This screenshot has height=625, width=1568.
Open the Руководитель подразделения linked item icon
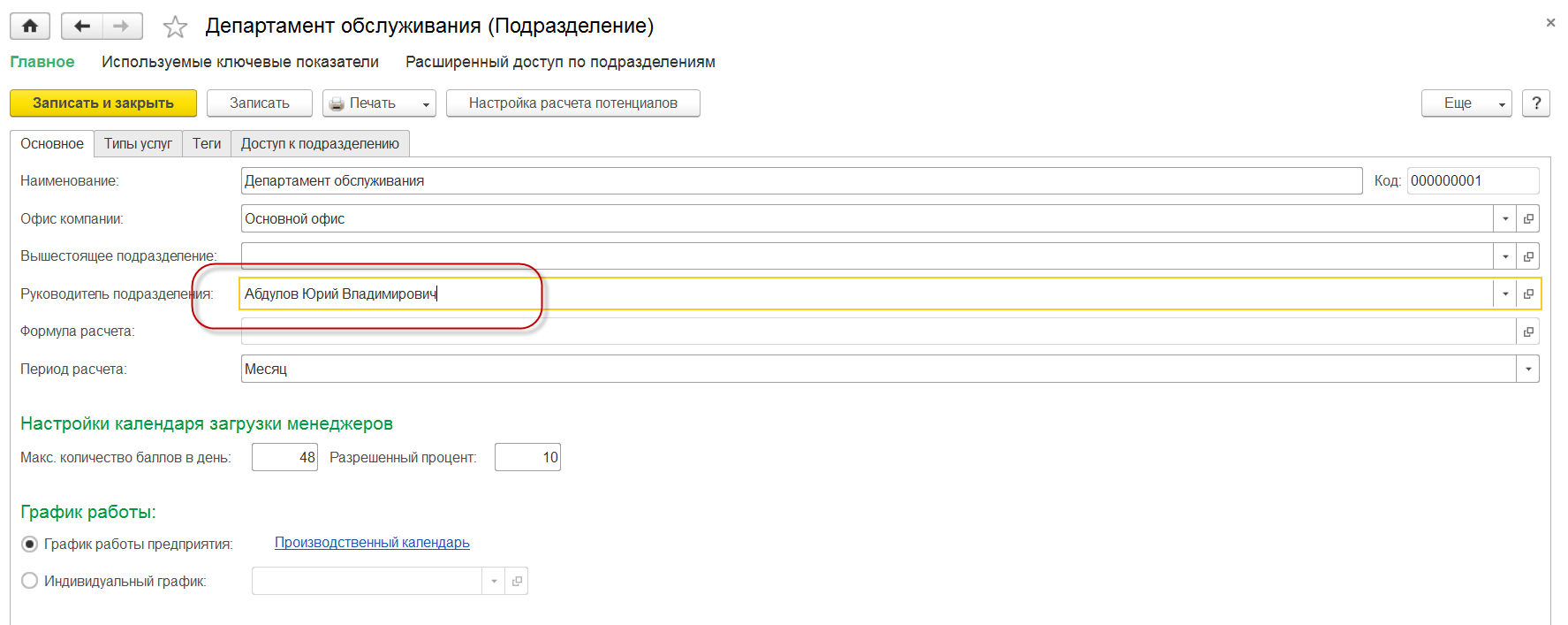click(x=1528, y=293)
